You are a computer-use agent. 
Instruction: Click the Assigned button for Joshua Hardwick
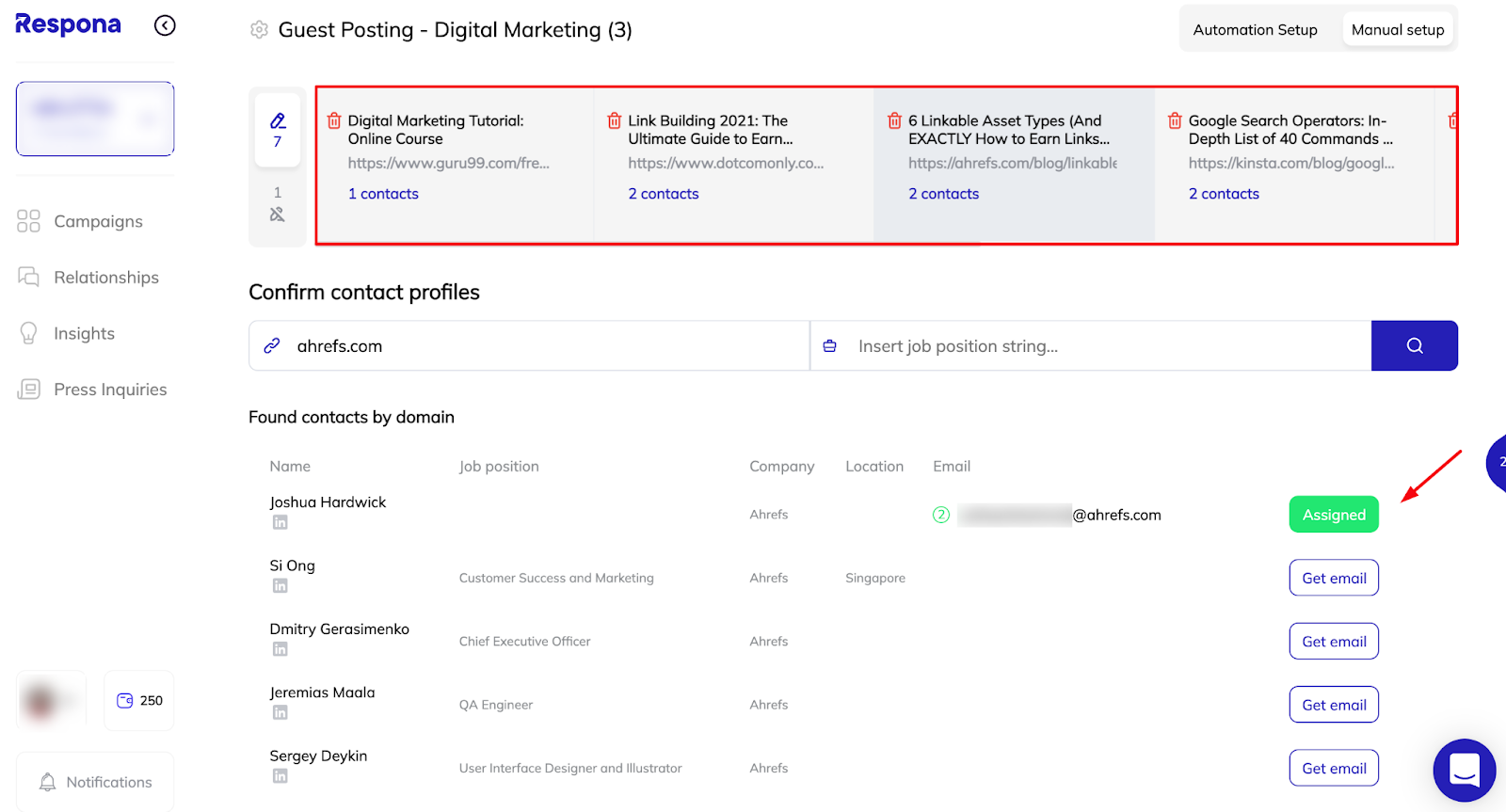[1334, 515]
